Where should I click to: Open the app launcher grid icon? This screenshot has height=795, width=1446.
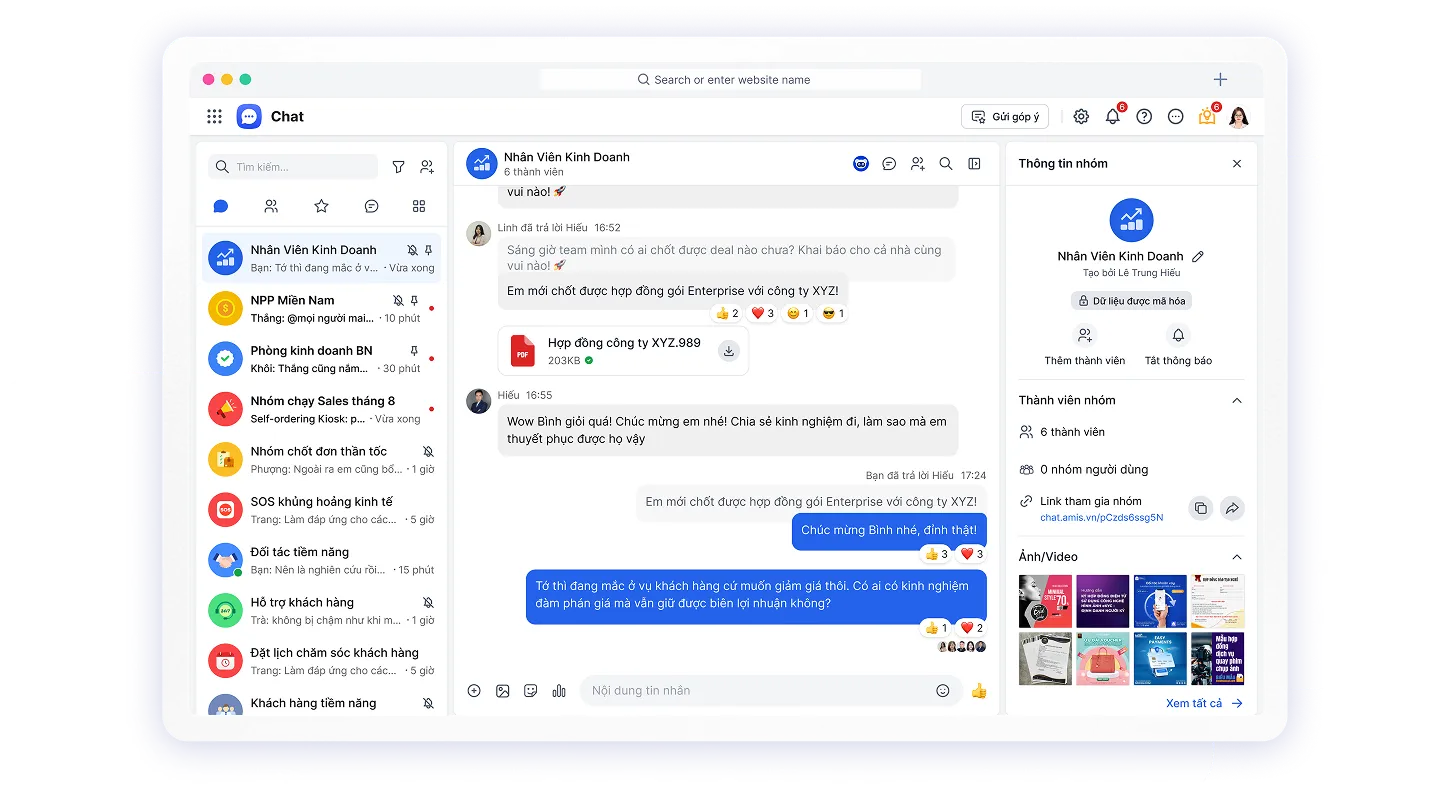pos(214,117)
